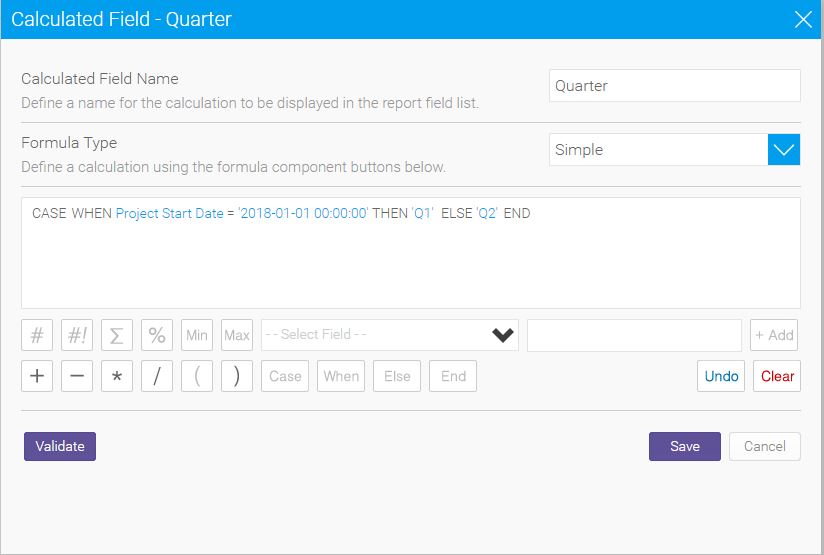Insert an opening parenthesis

pos(197,376)
